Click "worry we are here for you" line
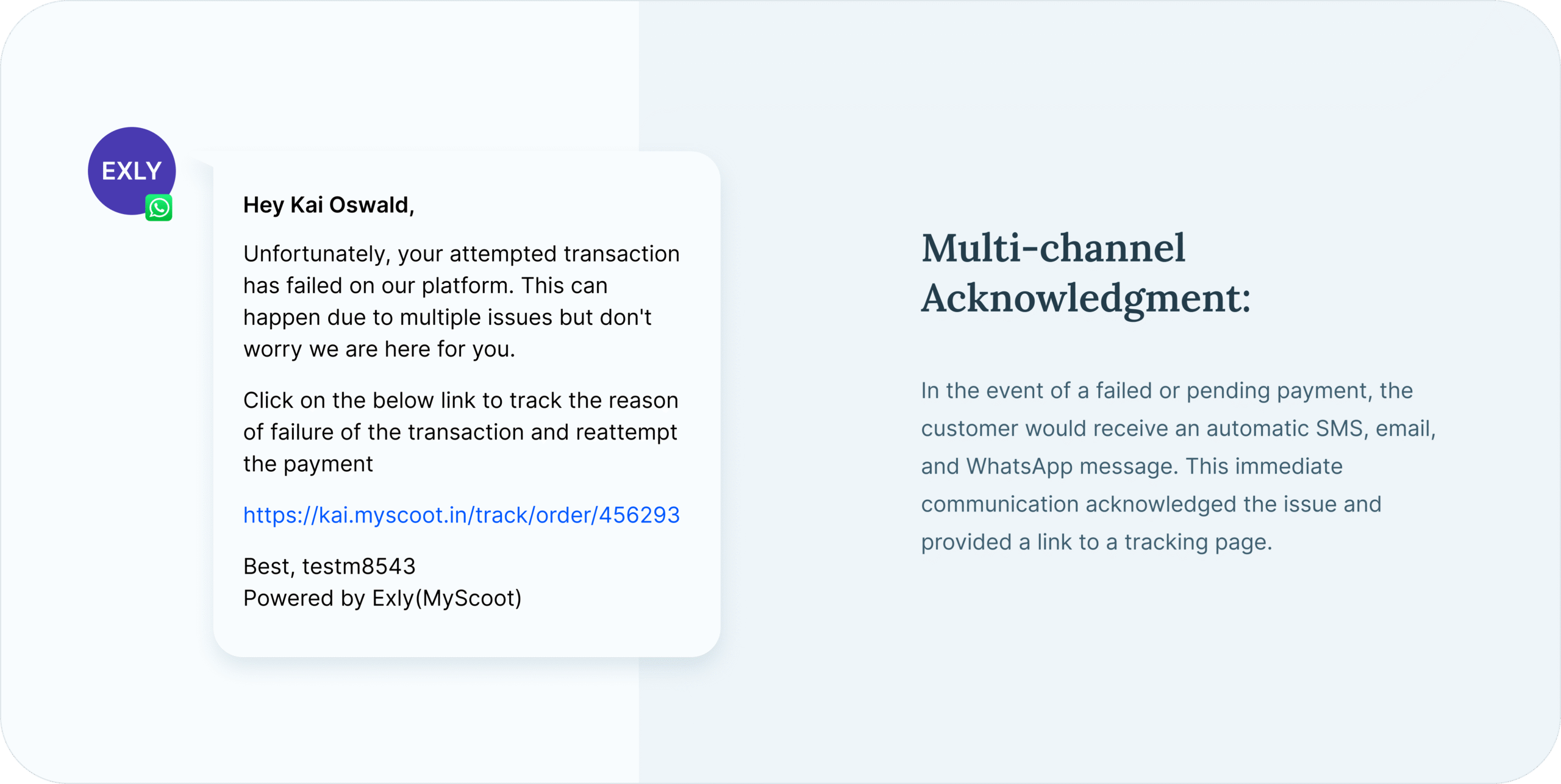 (x=379, y=349)
